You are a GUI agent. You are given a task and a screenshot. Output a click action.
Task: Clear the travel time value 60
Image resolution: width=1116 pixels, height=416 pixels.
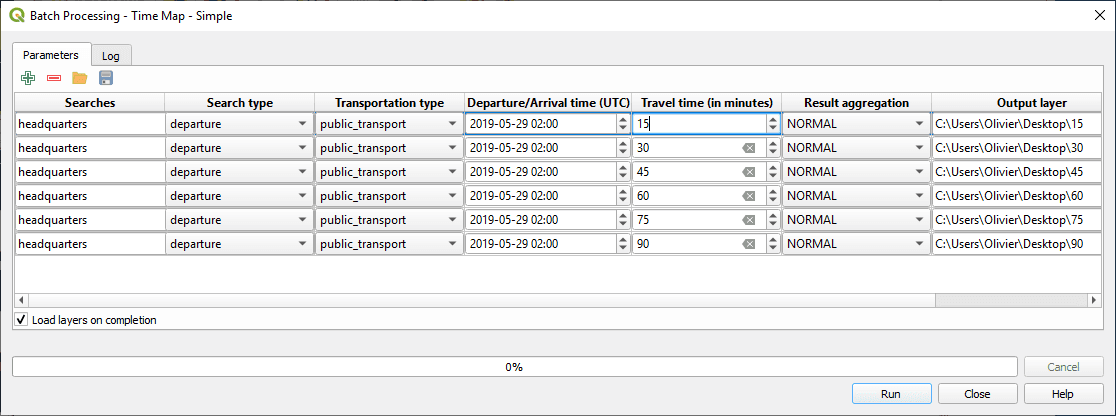click(x=747, y=196)
